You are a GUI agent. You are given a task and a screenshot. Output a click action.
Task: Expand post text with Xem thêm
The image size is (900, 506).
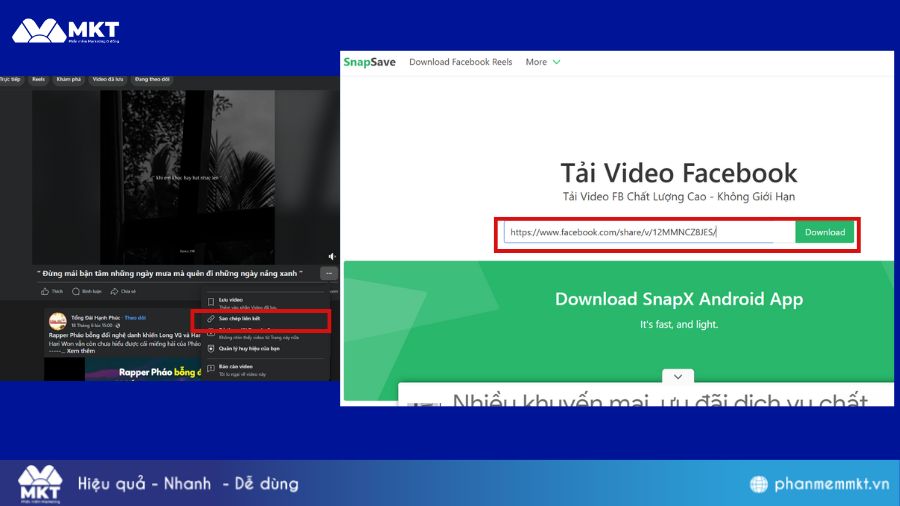coord(80,351)
